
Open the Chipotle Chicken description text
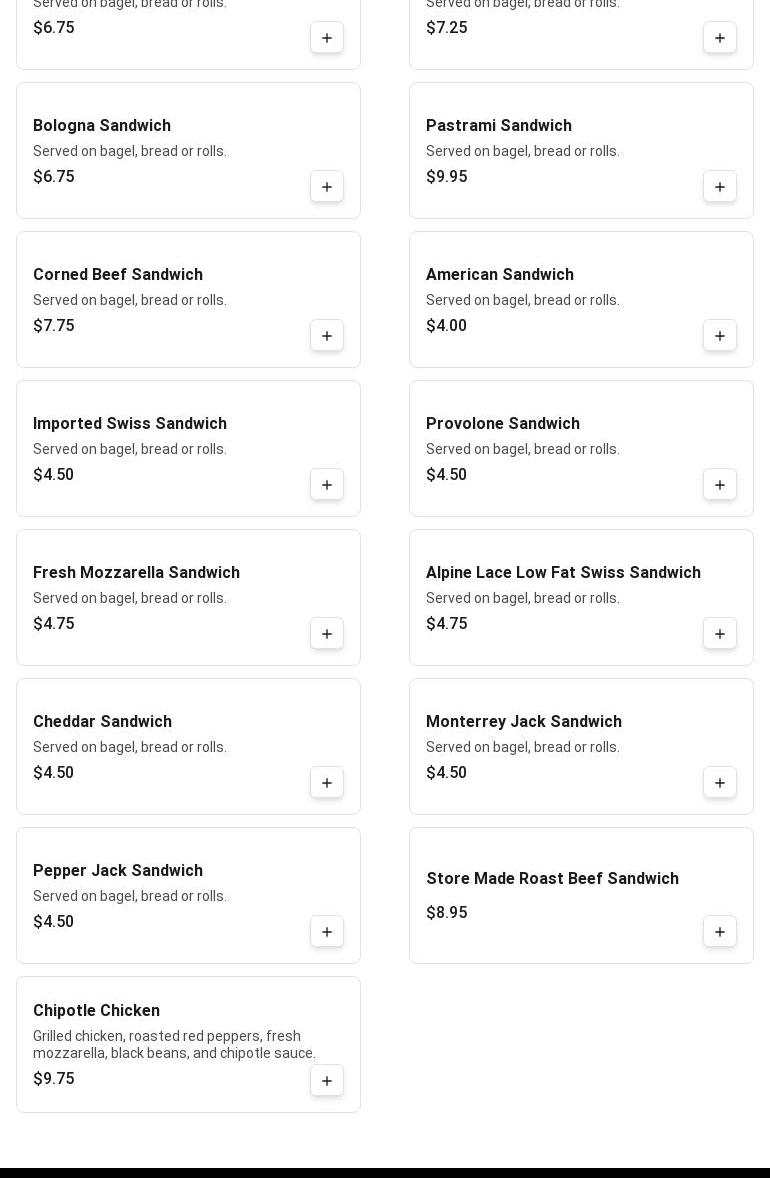point(174,1044)
